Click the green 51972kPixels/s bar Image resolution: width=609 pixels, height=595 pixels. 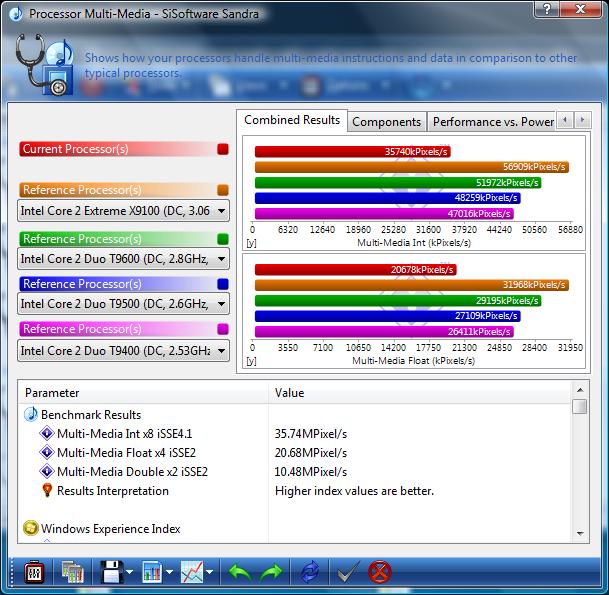click(398, 183)
